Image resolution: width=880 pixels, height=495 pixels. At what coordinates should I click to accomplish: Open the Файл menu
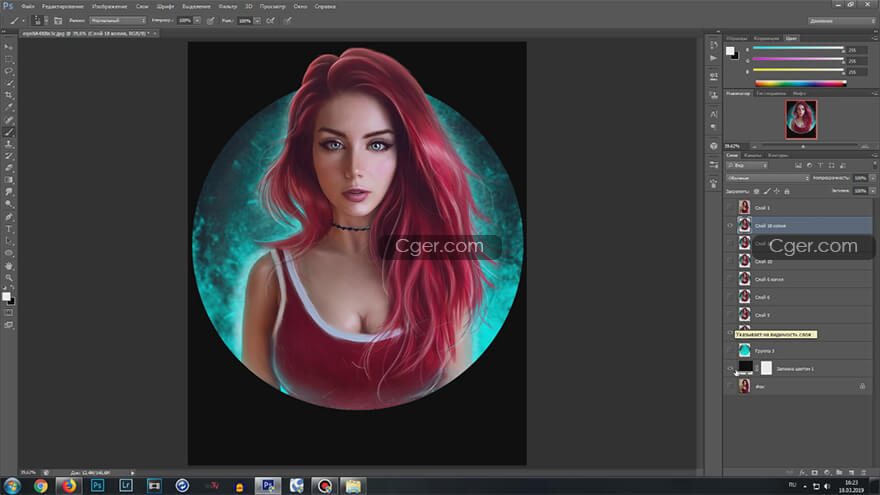point(28,6)
